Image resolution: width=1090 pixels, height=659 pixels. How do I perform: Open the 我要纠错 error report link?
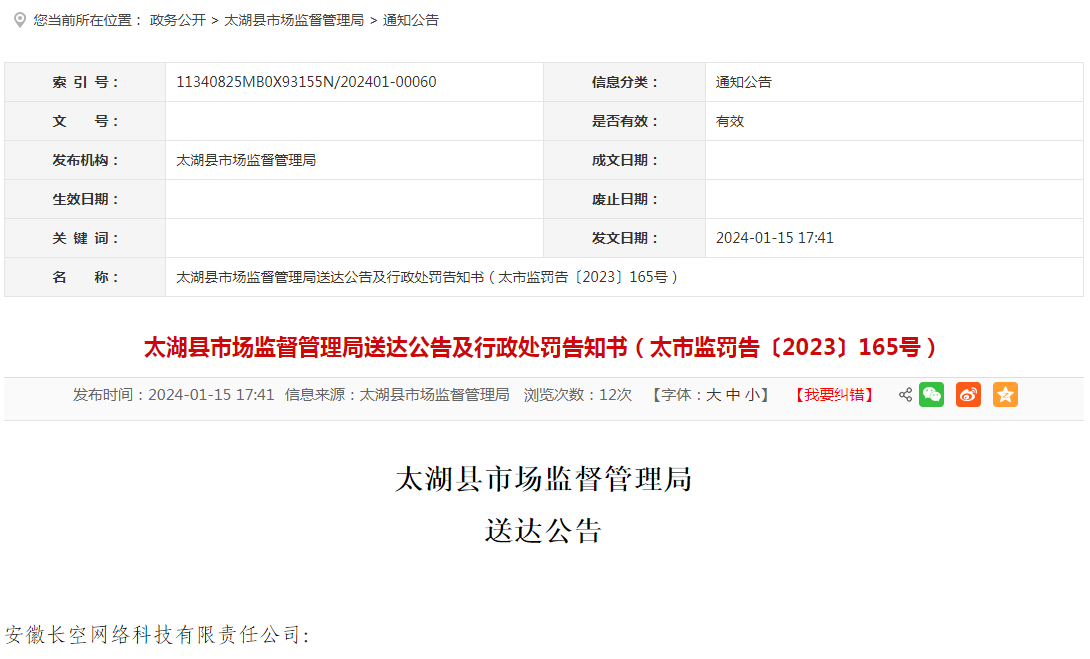tap(834, 395)
